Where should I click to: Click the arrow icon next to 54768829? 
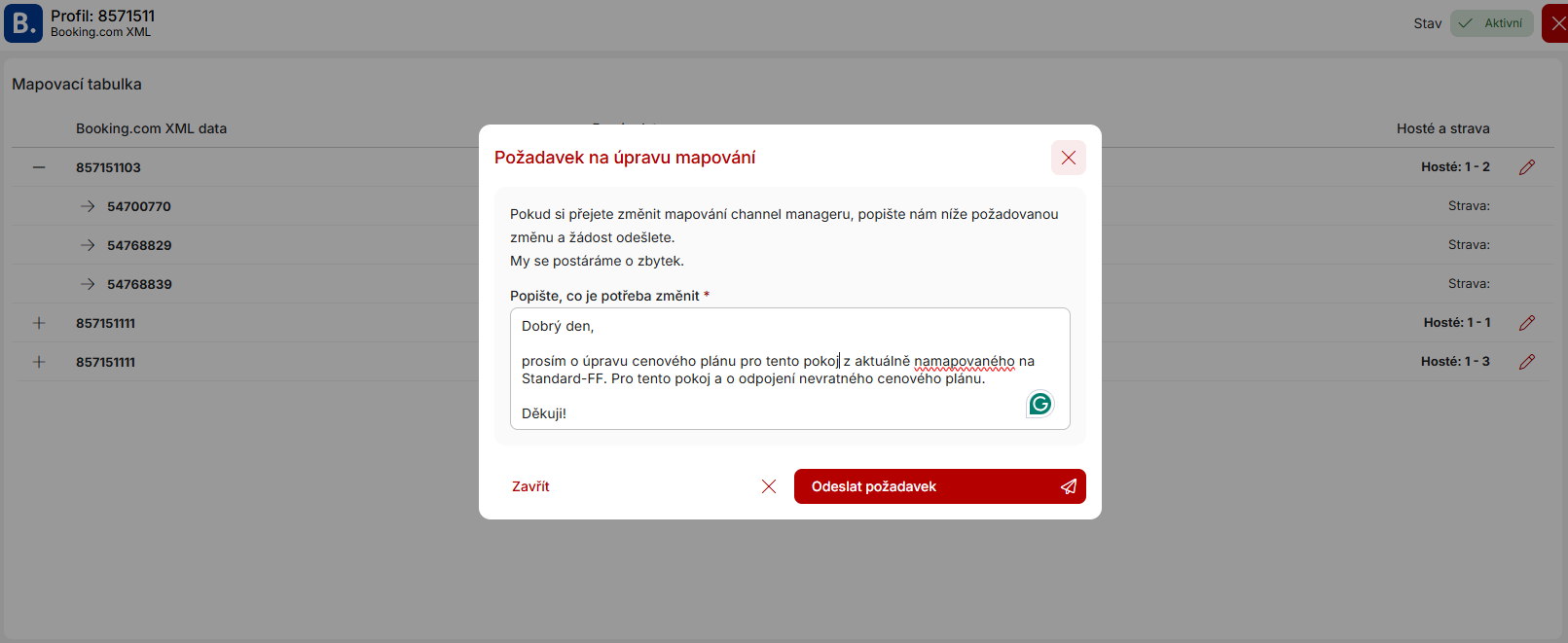[88, 245]
